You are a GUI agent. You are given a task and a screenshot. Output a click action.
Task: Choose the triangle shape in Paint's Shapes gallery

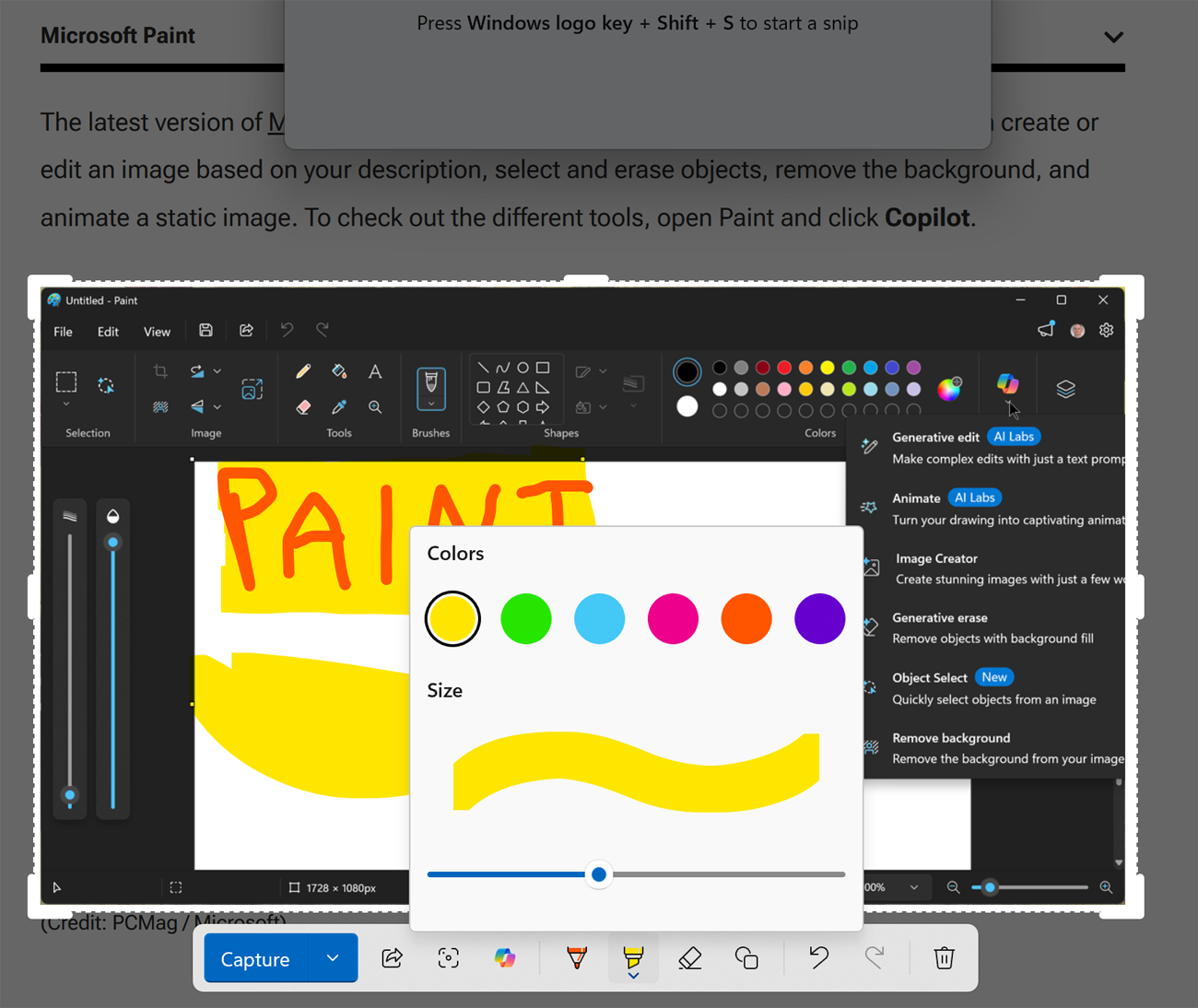[523, 388]
